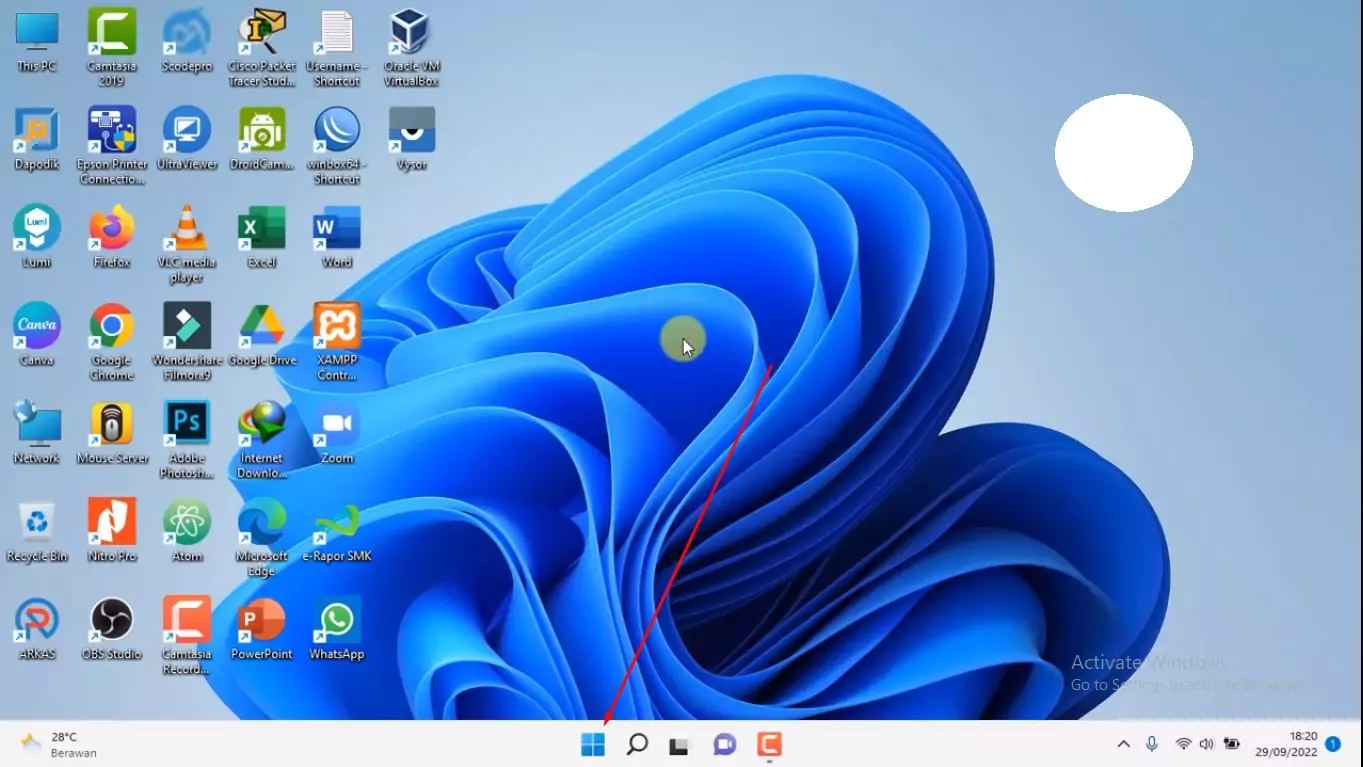The image size is (1363, 767).
Task: Open the Scodepro shortcut
Action: coord(187,42)
